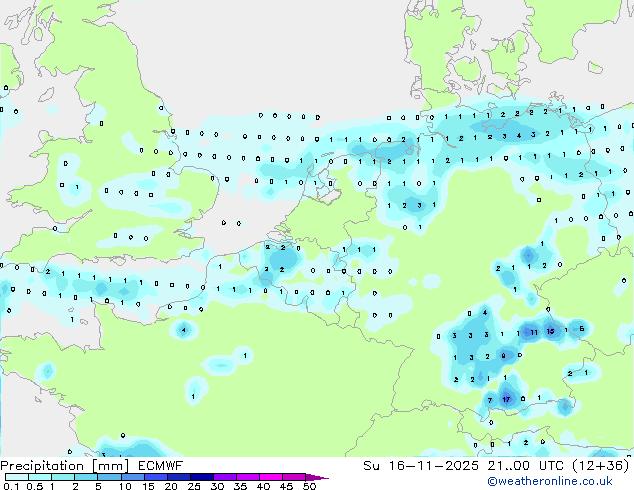Viewport: 634px width, 490px height.
Task: Click the 0.1–0.5 mm legend swatch
Action: (x=17, y=477)
